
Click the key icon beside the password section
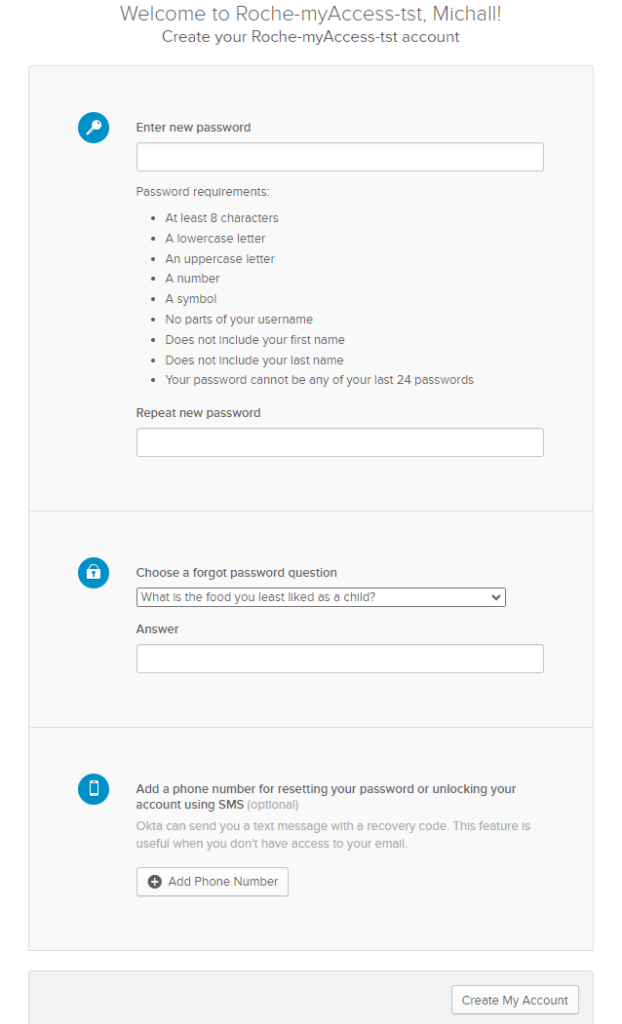[93, 128]
